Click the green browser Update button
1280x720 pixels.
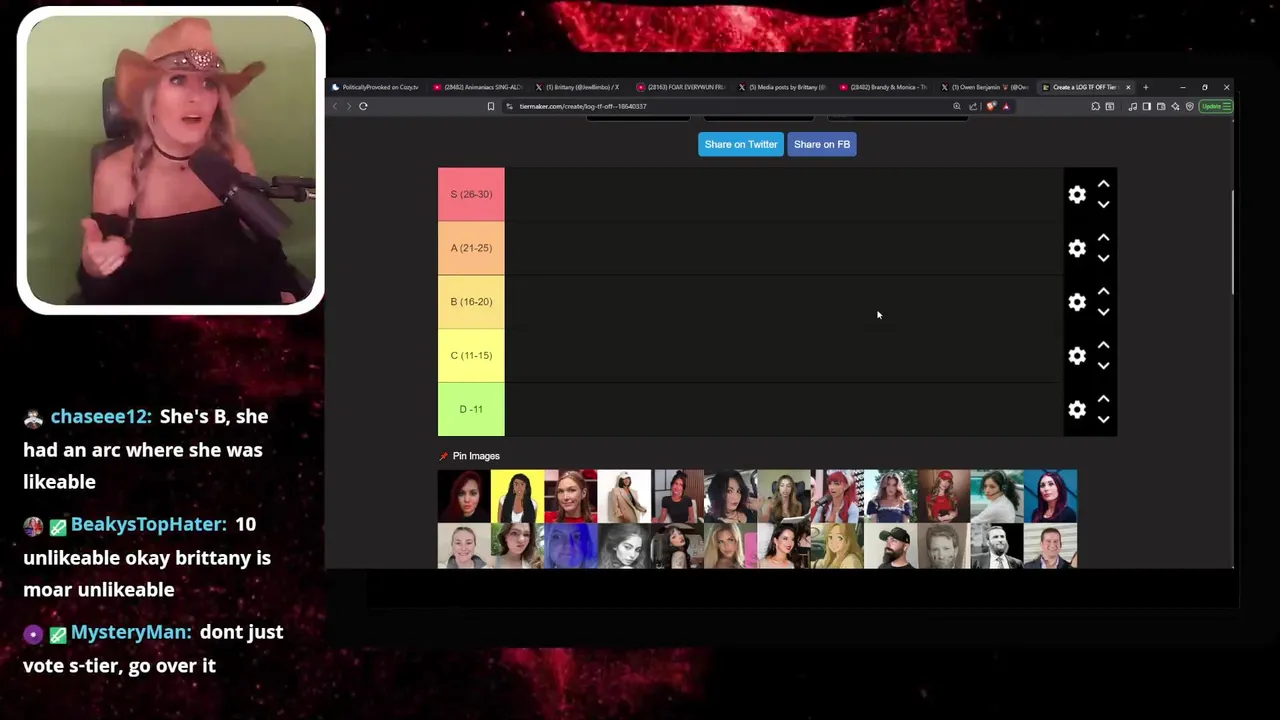coord(1215,106)
